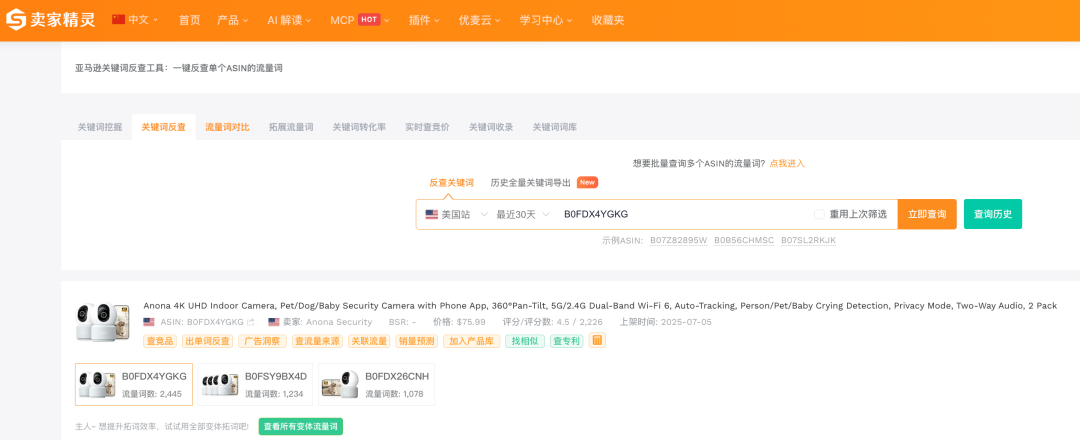This screenshot has height=440, width=1080.
Task: Click the 查看所有变体流量词 button
Action: coord(300,426)
